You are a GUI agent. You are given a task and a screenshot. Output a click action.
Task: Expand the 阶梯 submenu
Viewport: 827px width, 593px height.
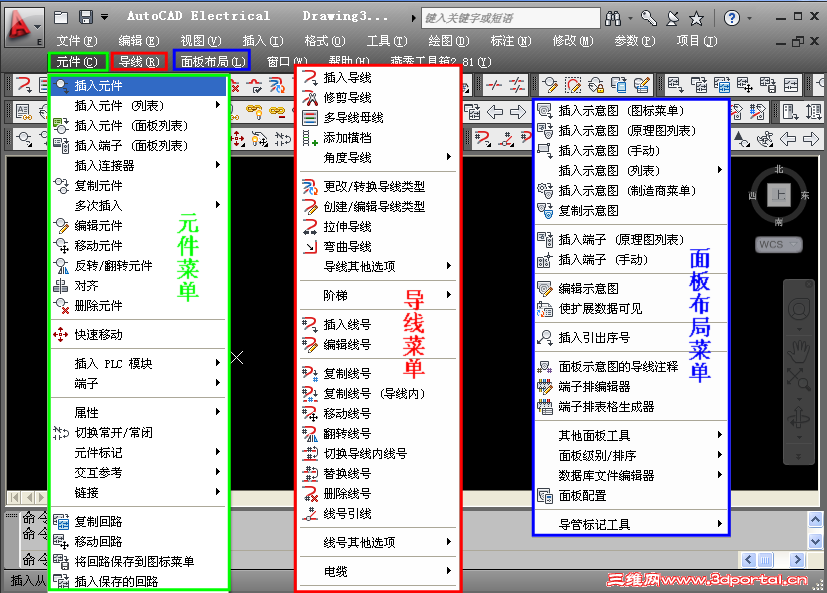pyautogui.click(x=449, y=295)
